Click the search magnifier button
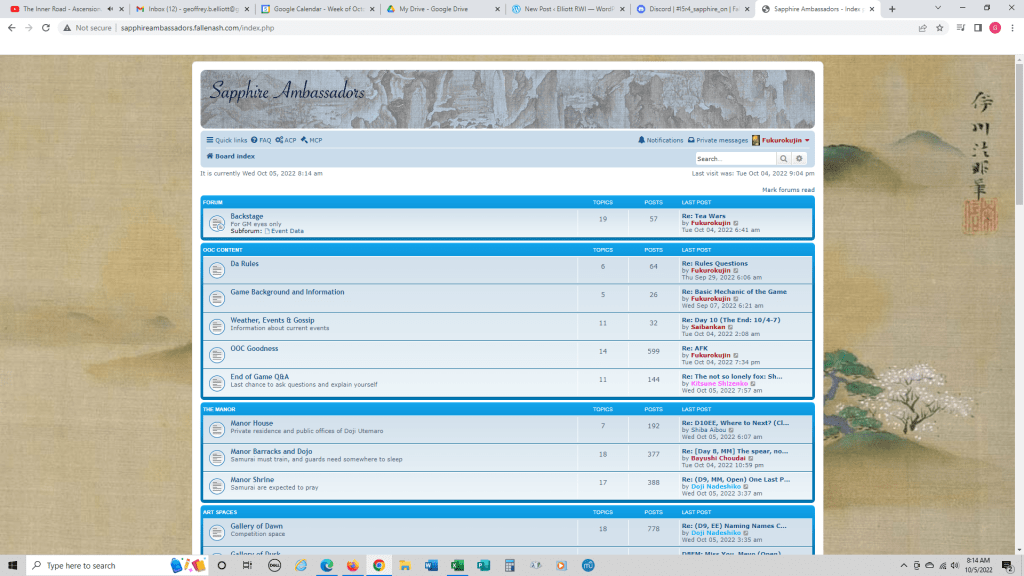The width and height of the screenshot is (1024, 576). [785, 159]
